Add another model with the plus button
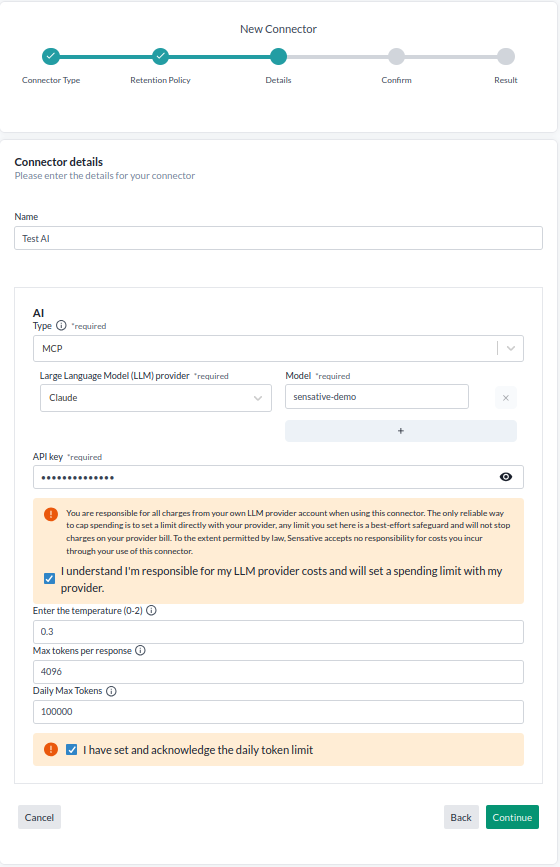The height and width of the screenshot is (867, 560). pos(401,431)
